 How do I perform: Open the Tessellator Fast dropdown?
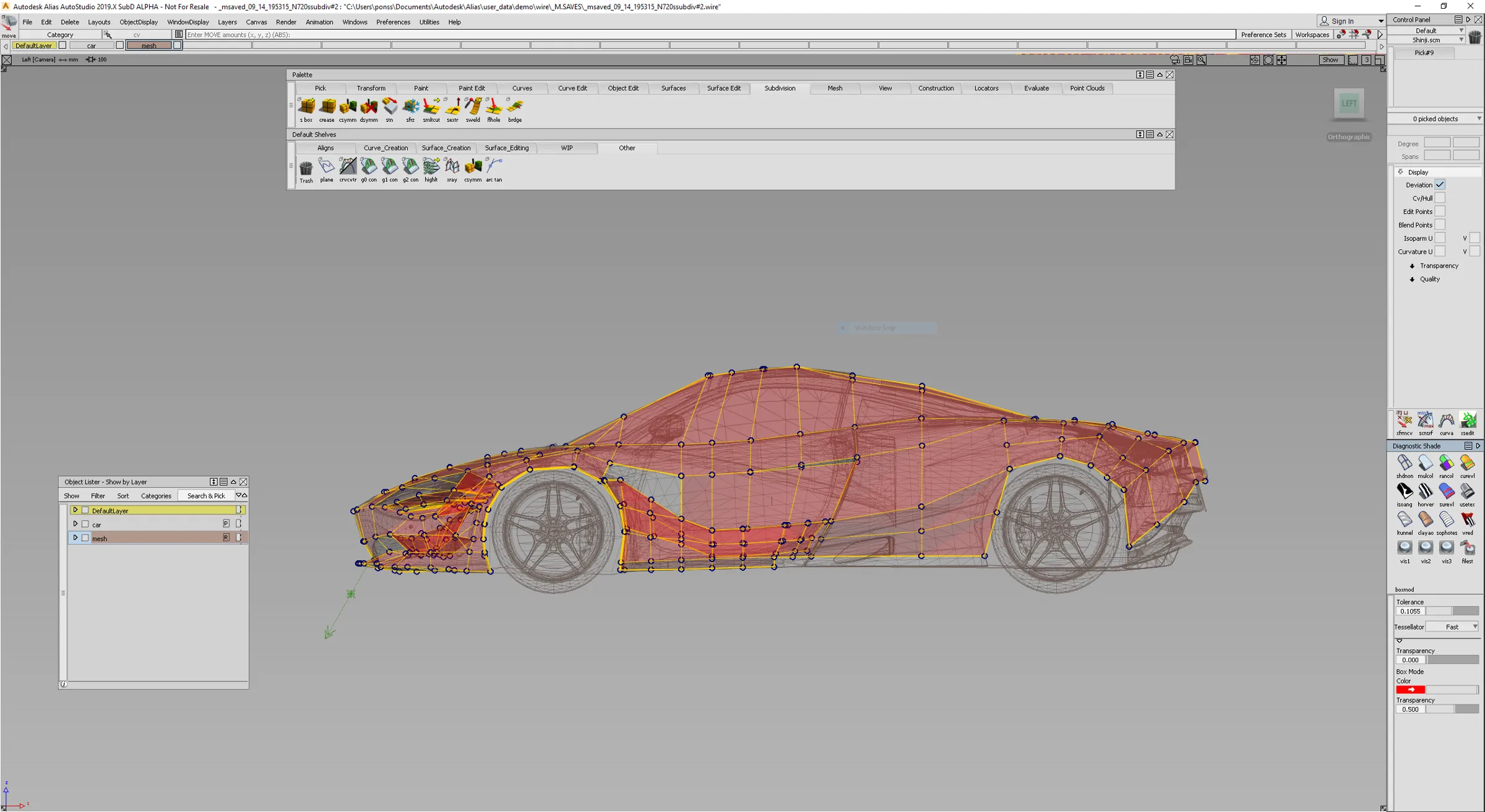coord(1453,627)
